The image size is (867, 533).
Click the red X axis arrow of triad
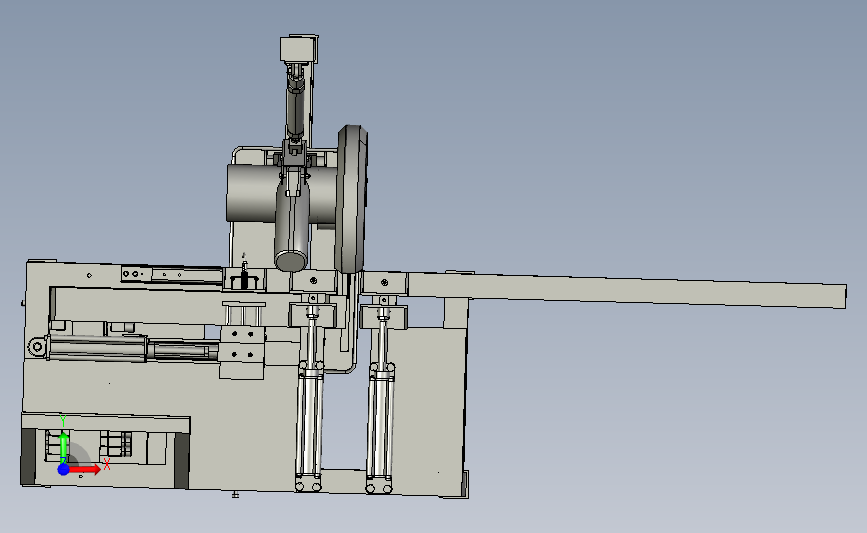tap(85, 469)
